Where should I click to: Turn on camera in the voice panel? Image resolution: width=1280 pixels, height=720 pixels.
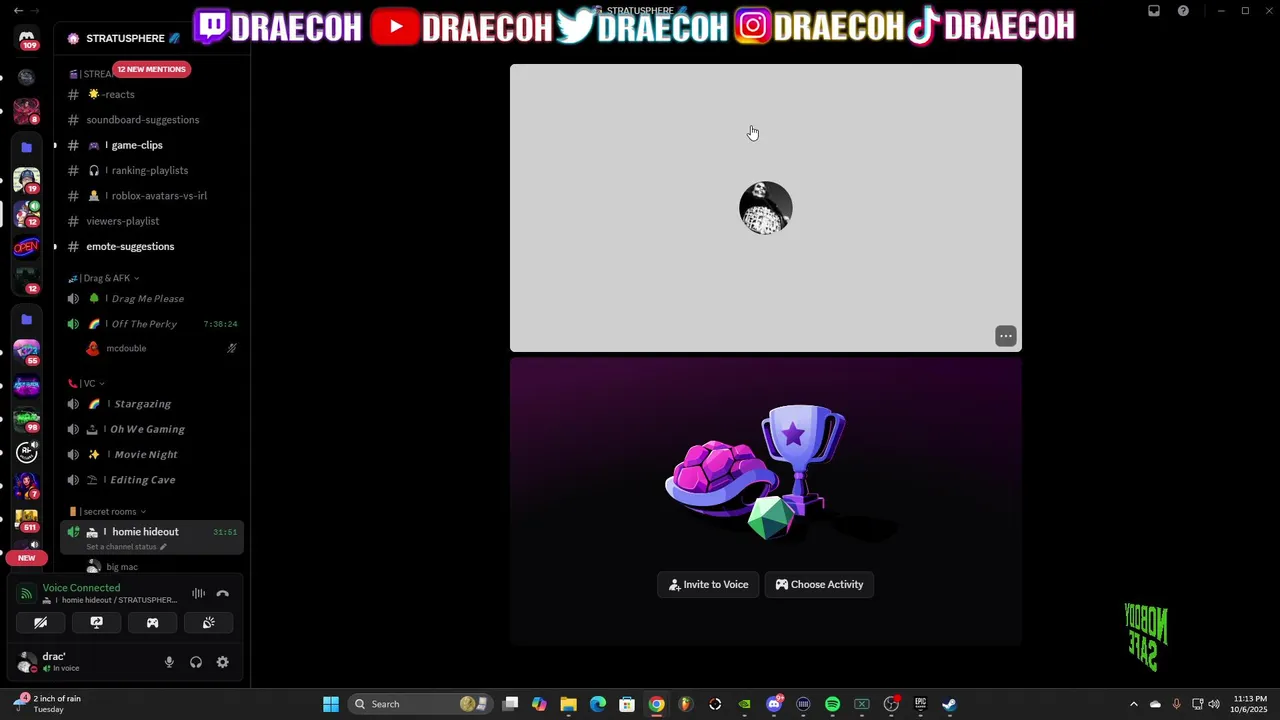(x=40, y=622)
